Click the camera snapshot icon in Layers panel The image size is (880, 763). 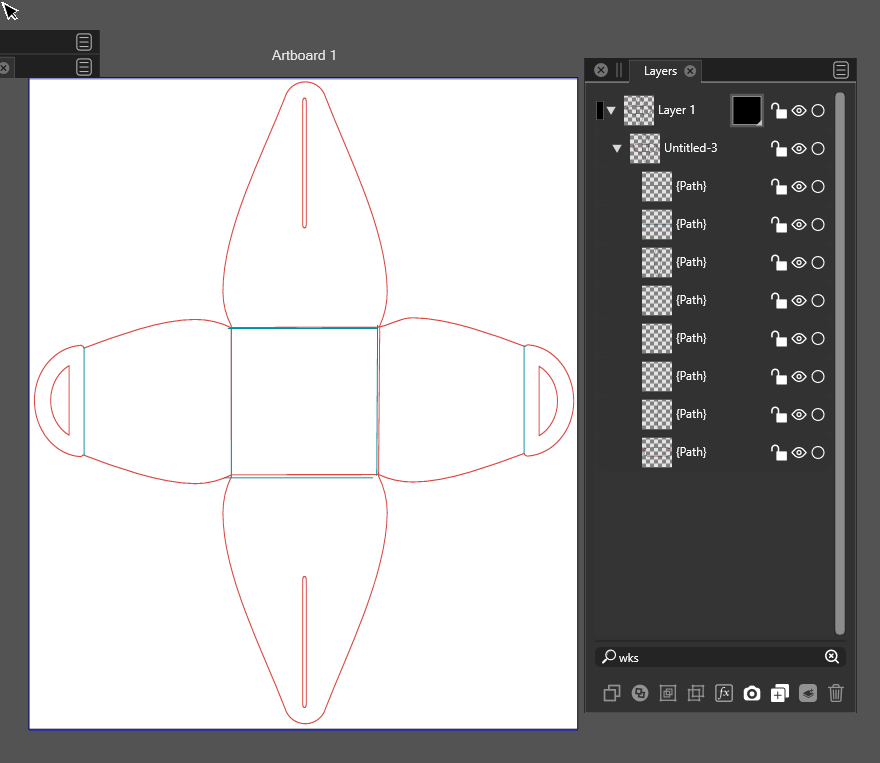pos(752,693)
